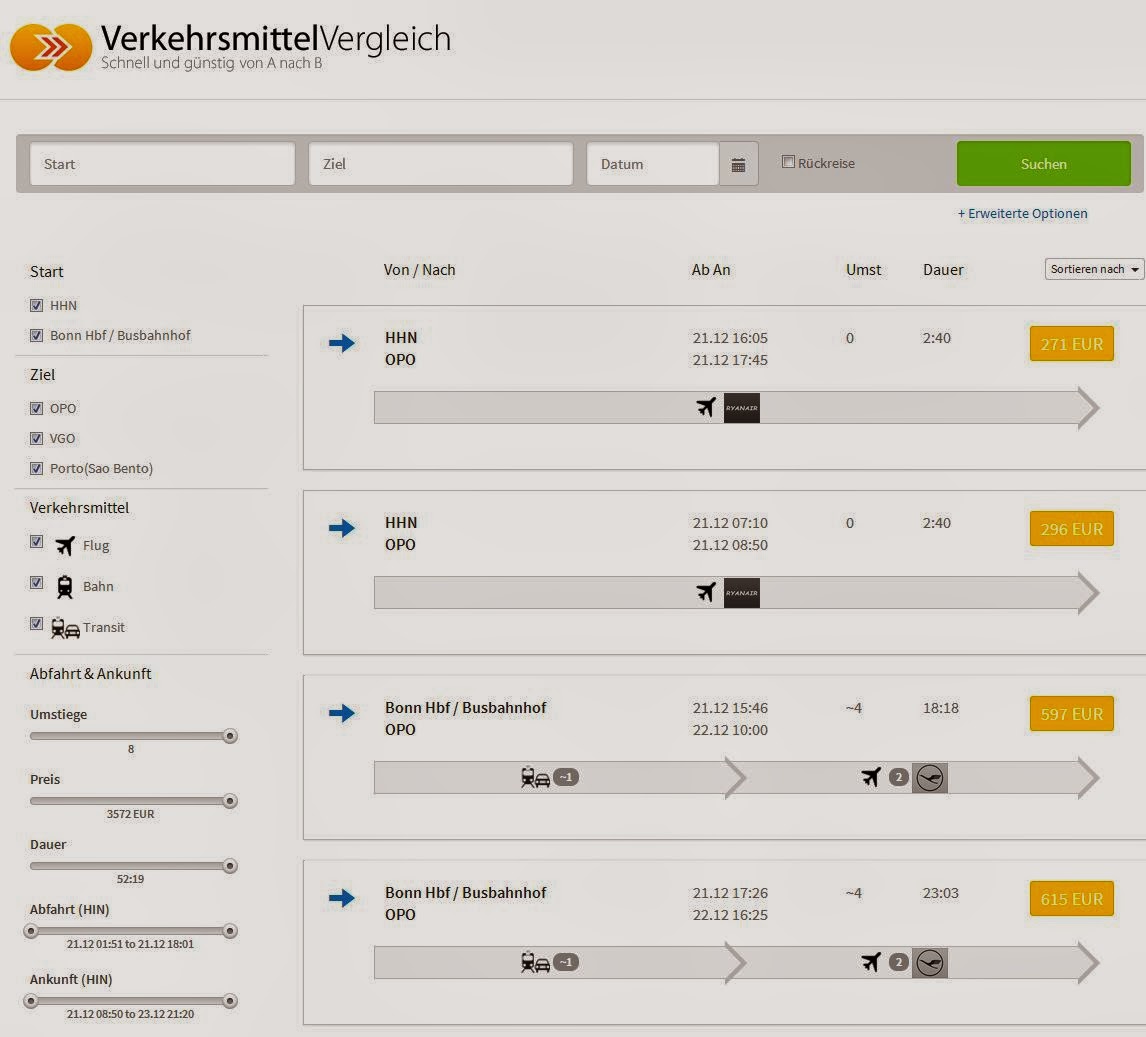Toggle the Flug transport checkbox
This screenshot has width=1146, height=1037.
[37, 542]
